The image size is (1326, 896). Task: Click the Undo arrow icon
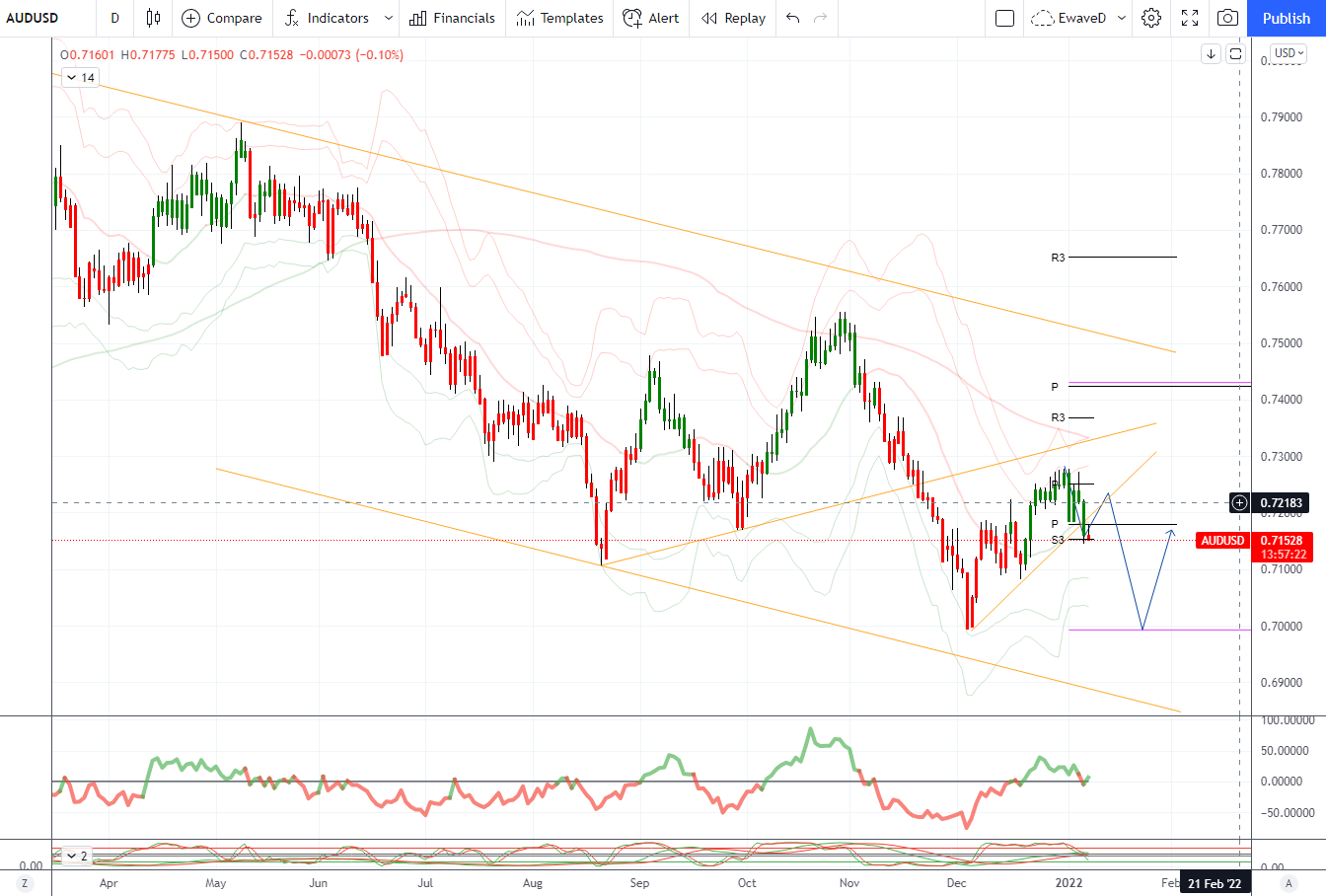793,18
